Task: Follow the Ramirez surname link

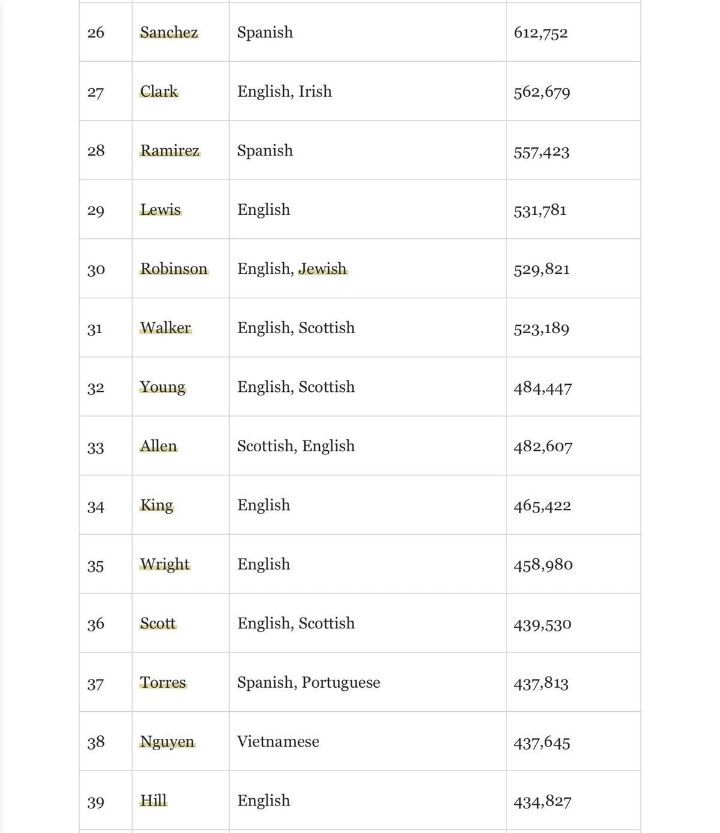Action: click(170, 151)
